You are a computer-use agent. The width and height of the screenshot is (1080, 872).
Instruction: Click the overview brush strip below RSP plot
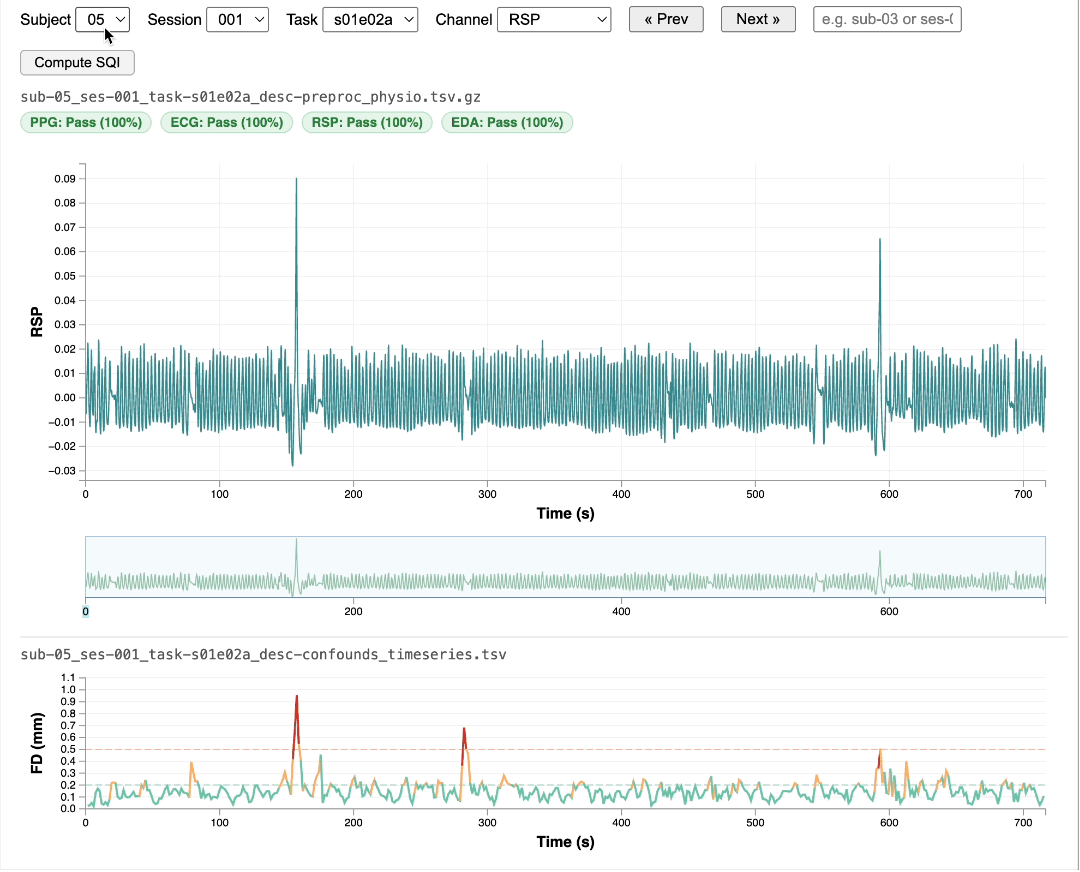(x=565, y=568)
